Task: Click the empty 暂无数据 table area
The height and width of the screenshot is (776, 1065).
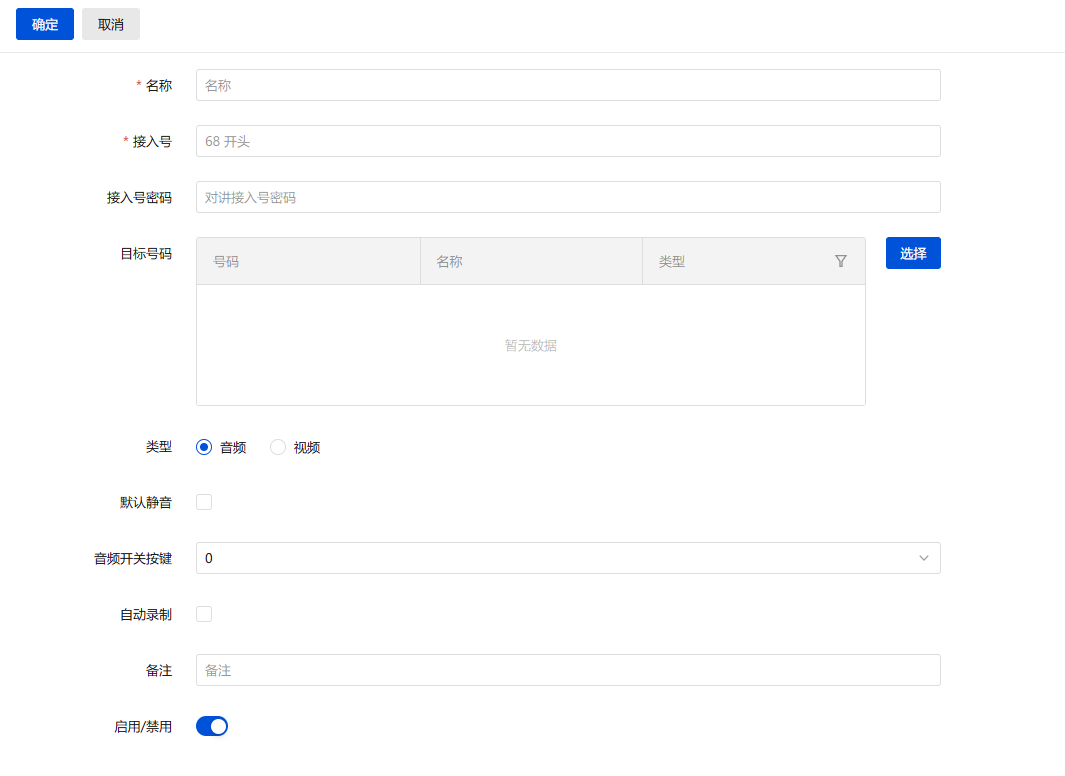Action: click(x=531, y=345)
